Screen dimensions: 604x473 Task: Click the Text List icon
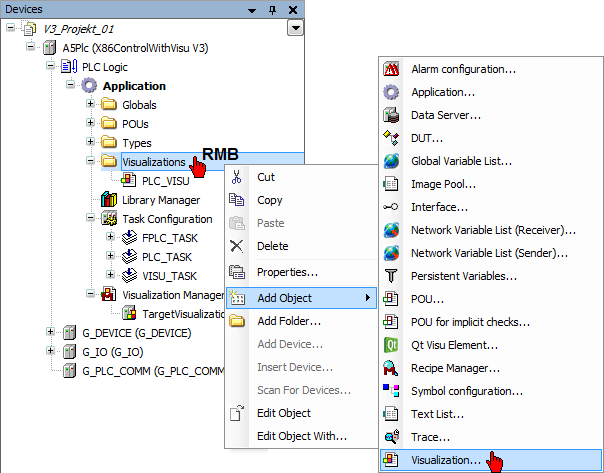click(391, 414)
